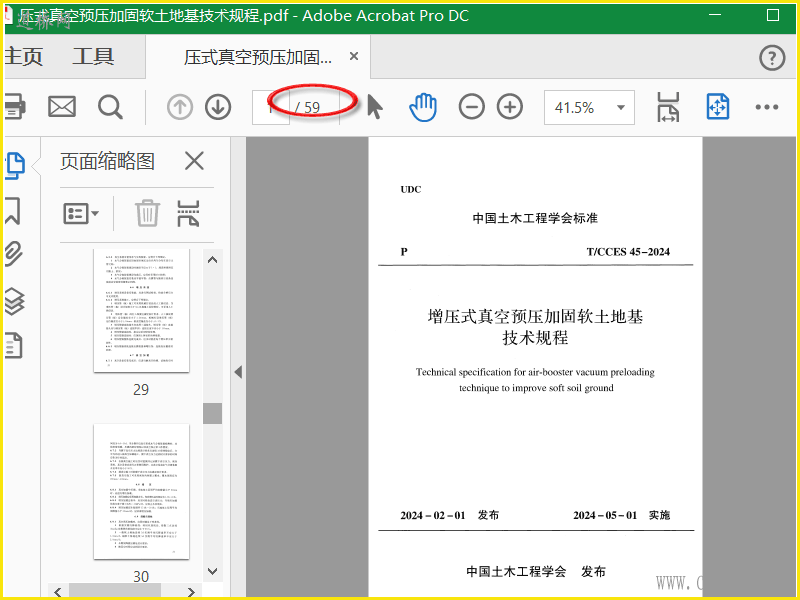800x600 pixels.
Task: Click the thumbnail panel scroll left arrow
Action: click(58, 592)
